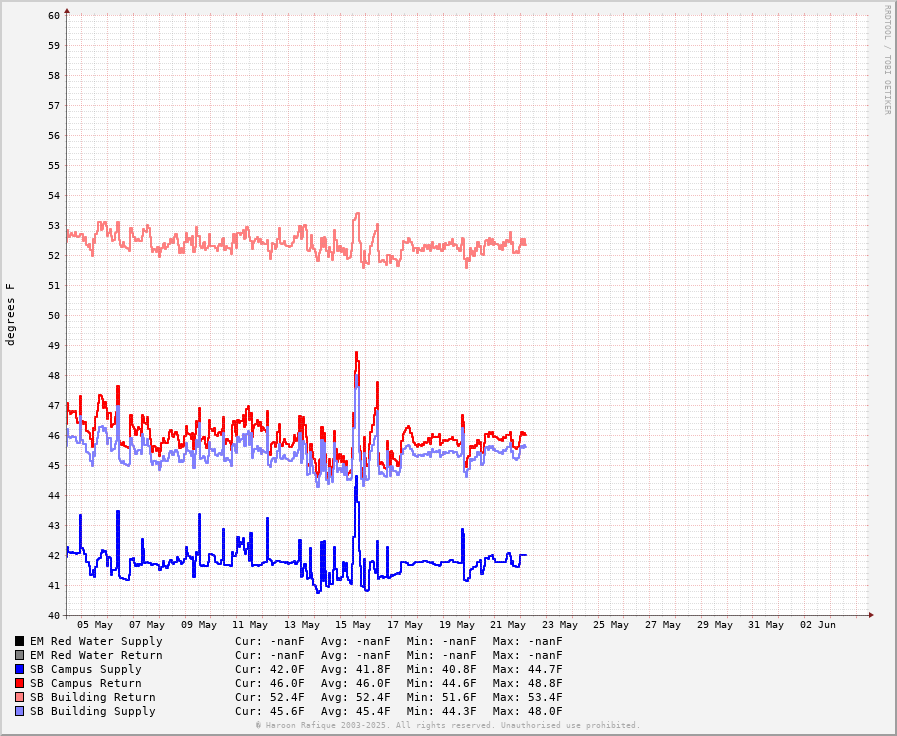The width and height of the screenshot is (897, 736).
Task: Click the lavender SB Building Supply swatch
Action: (19, 711)
